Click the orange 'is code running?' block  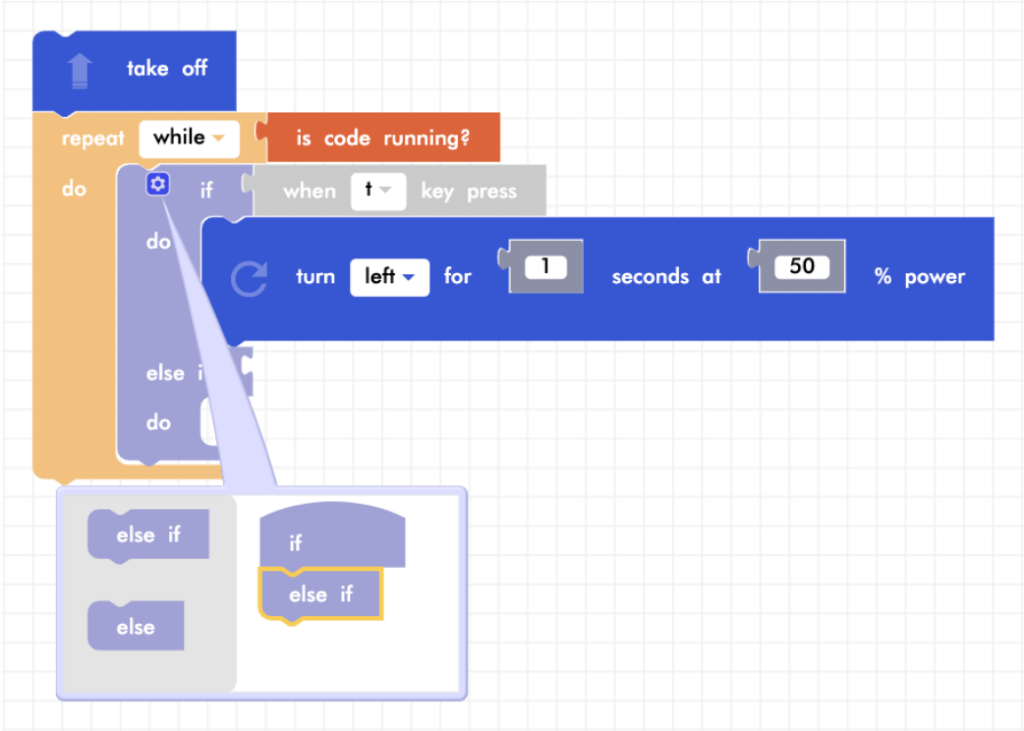point(383,138)
